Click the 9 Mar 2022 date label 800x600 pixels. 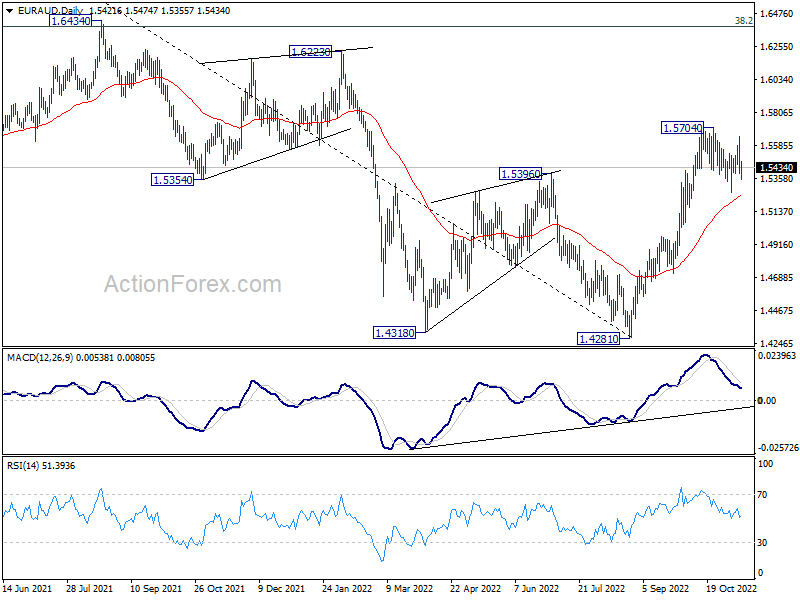point(410,588)
